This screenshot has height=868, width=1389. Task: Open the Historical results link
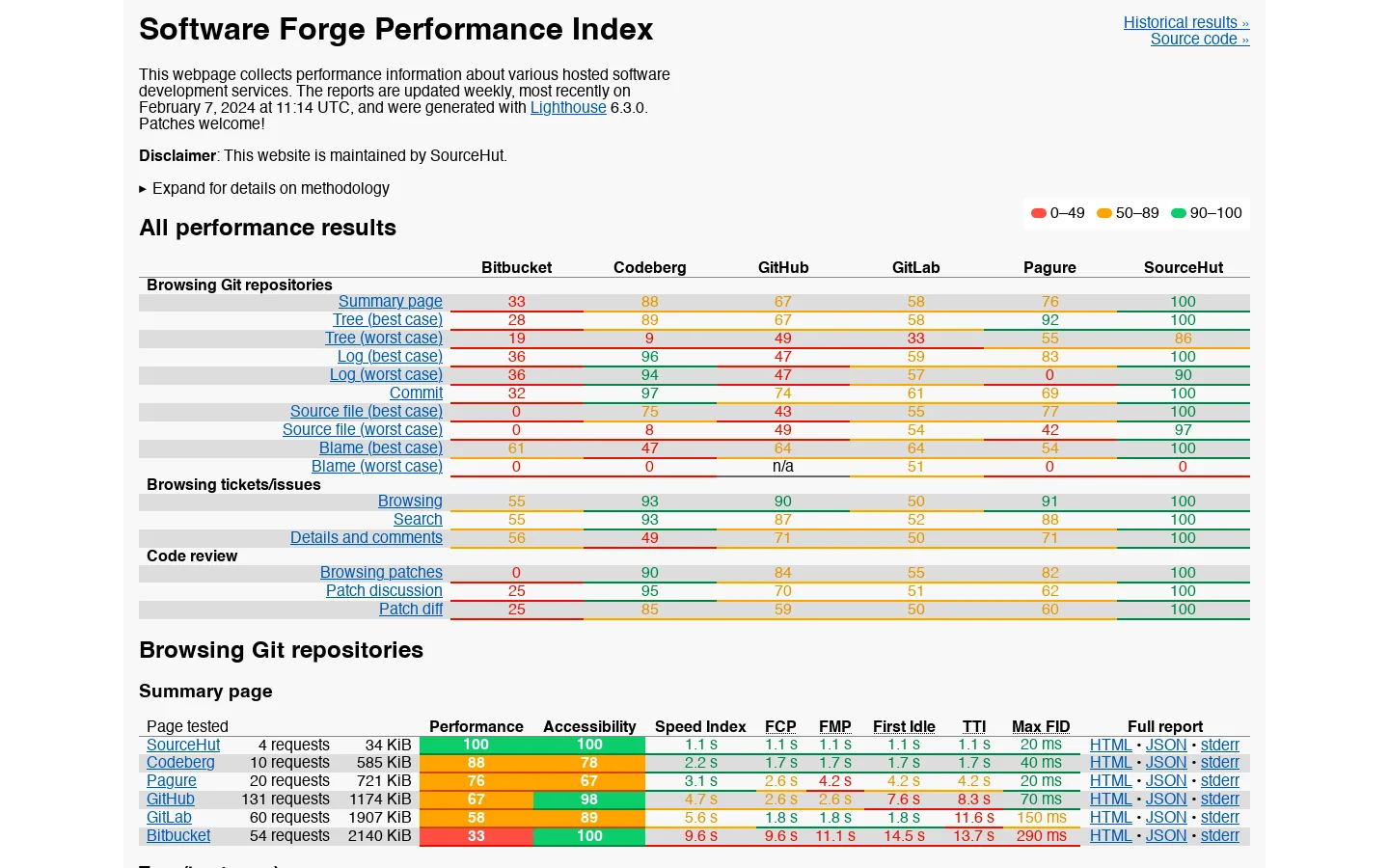[x=1185, y=22]
